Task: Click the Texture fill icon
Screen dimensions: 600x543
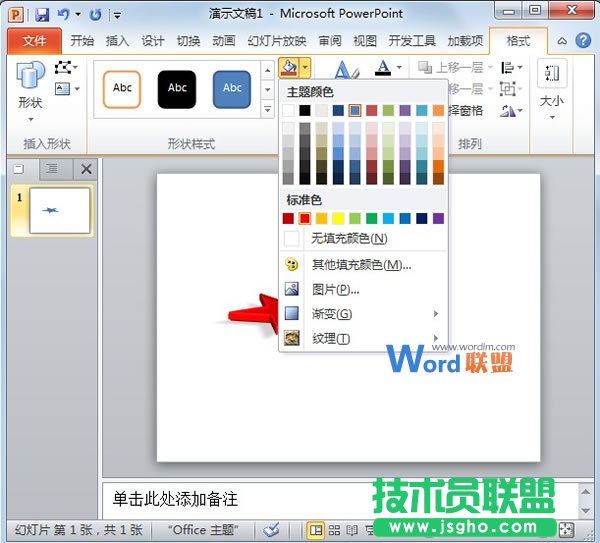Action: [292, 338]
